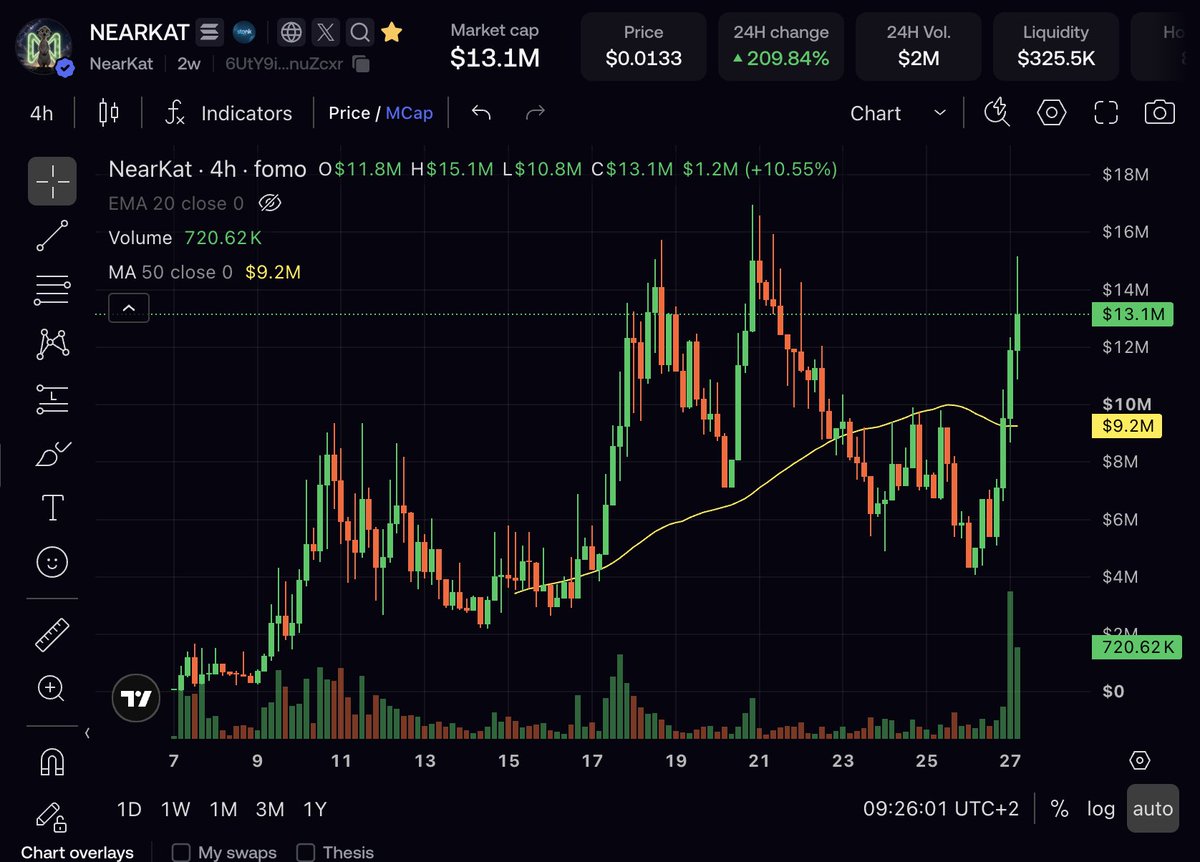Open the Fibonacci retracement tools
Viewport: 1200px width, 862px height.
click(x=52, y=290)
